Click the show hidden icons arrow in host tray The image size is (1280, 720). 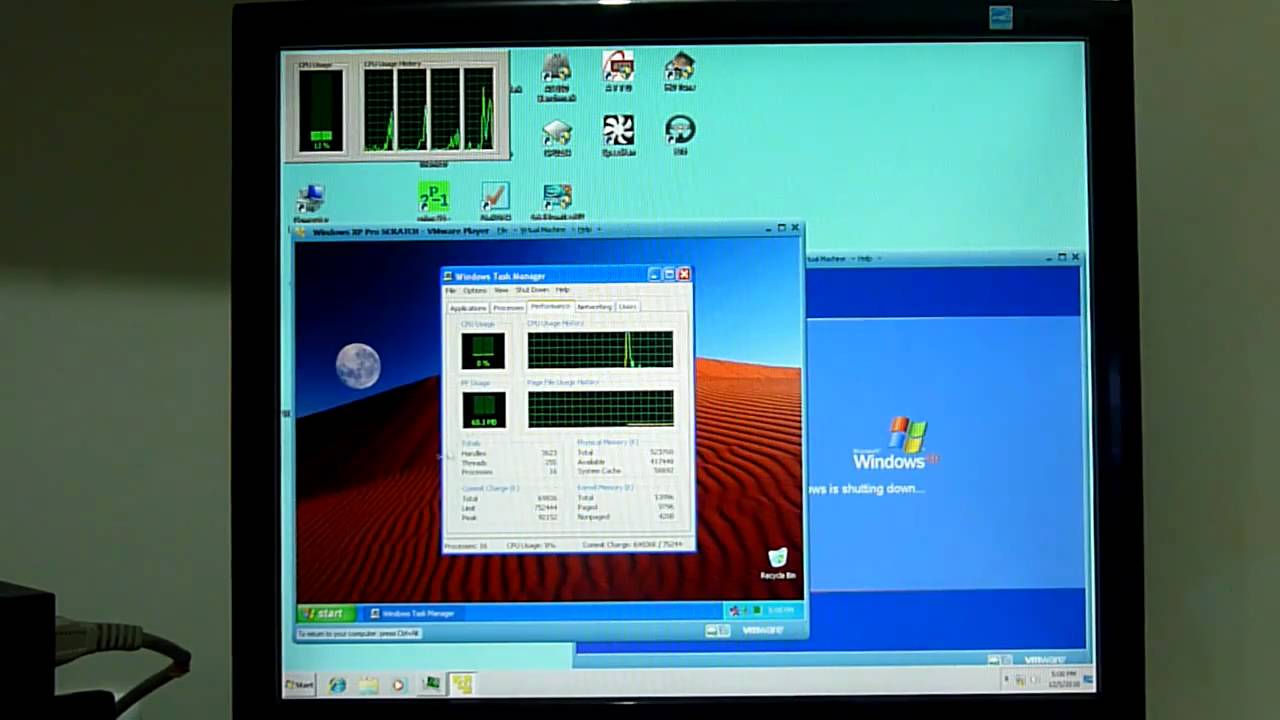click(1008, 680)
